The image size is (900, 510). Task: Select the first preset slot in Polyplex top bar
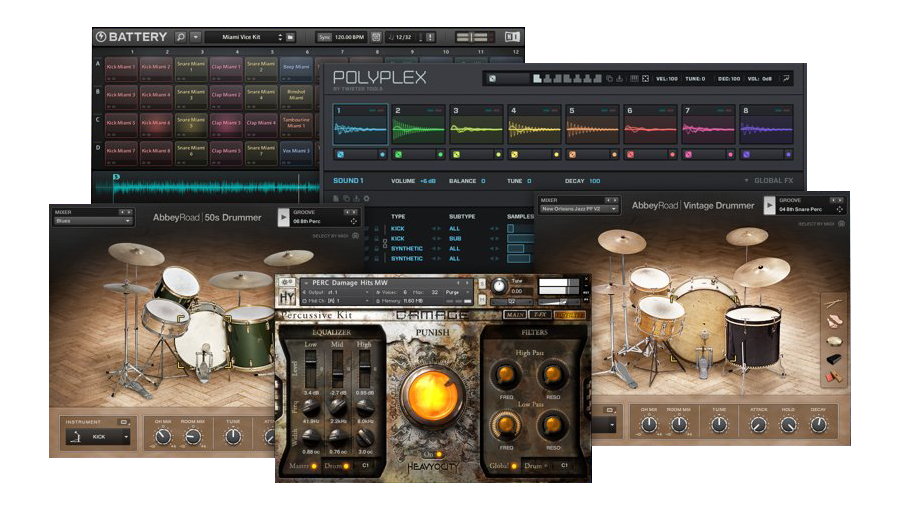(x=537, y=79)
